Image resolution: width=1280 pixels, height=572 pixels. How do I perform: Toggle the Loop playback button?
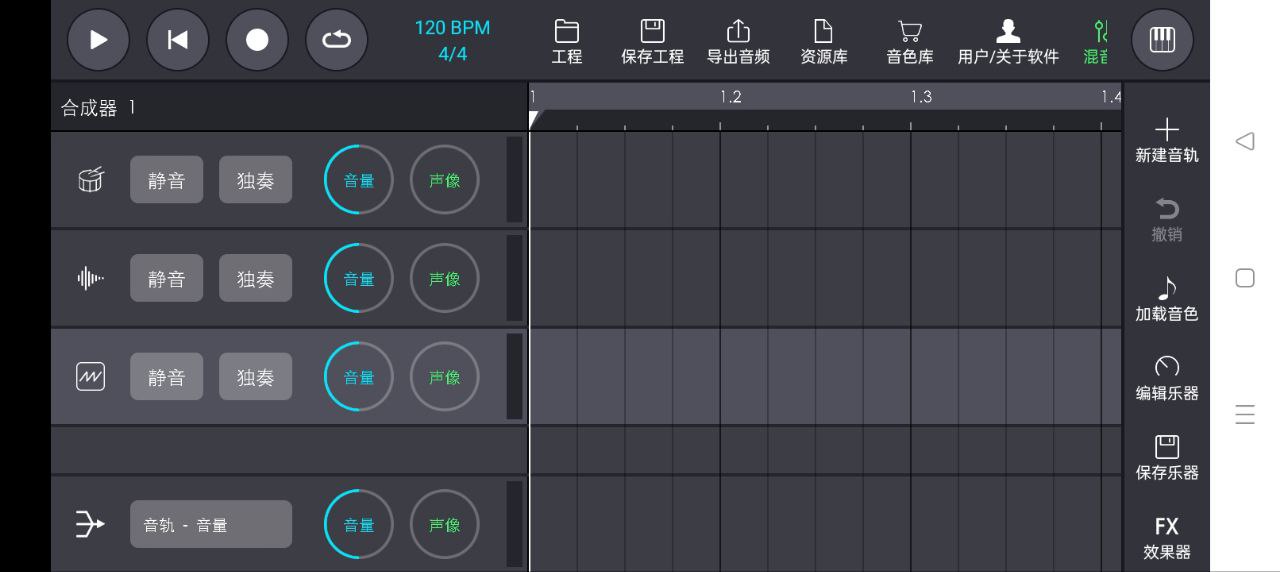click(x=336, y=40)
